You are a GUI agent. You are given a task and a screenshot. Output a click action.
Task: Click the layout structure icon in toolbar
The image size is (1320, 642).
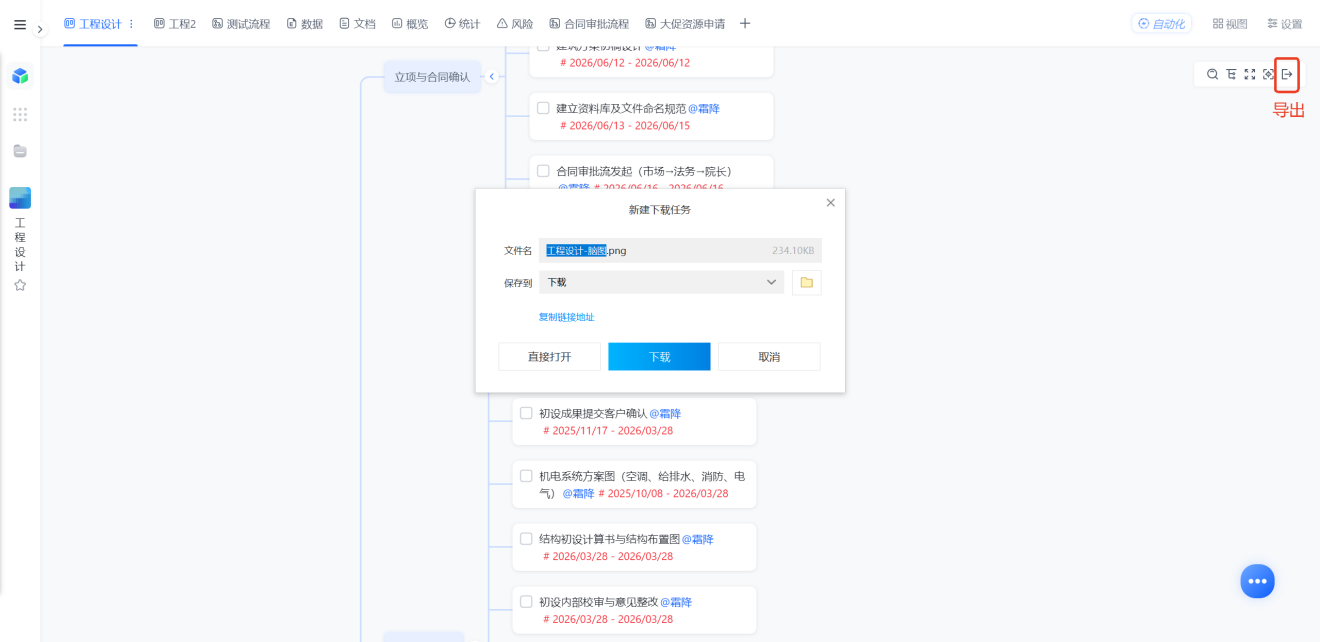1231,74
